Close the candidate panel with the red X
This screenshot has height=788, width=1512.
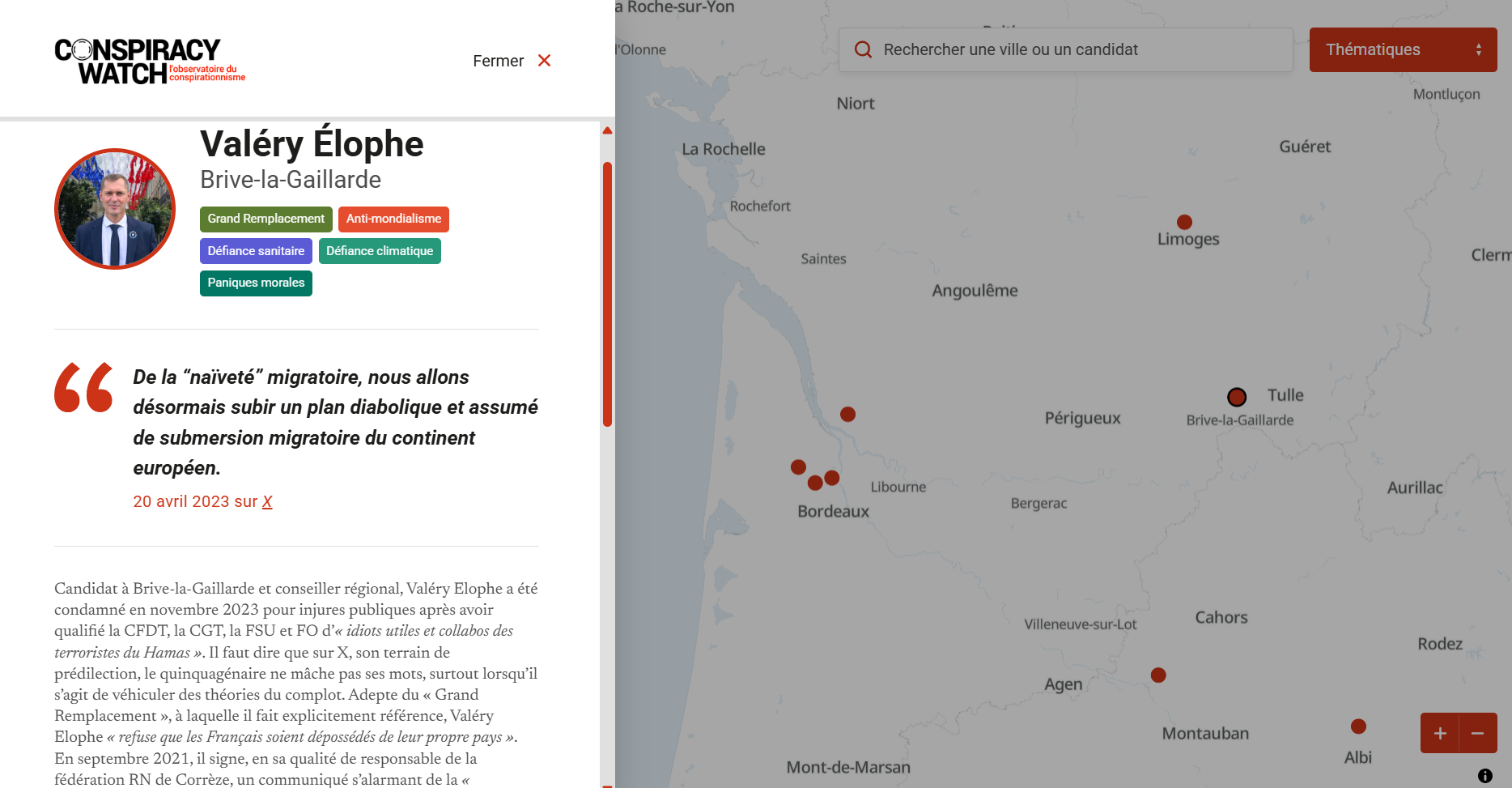(544, 61)
